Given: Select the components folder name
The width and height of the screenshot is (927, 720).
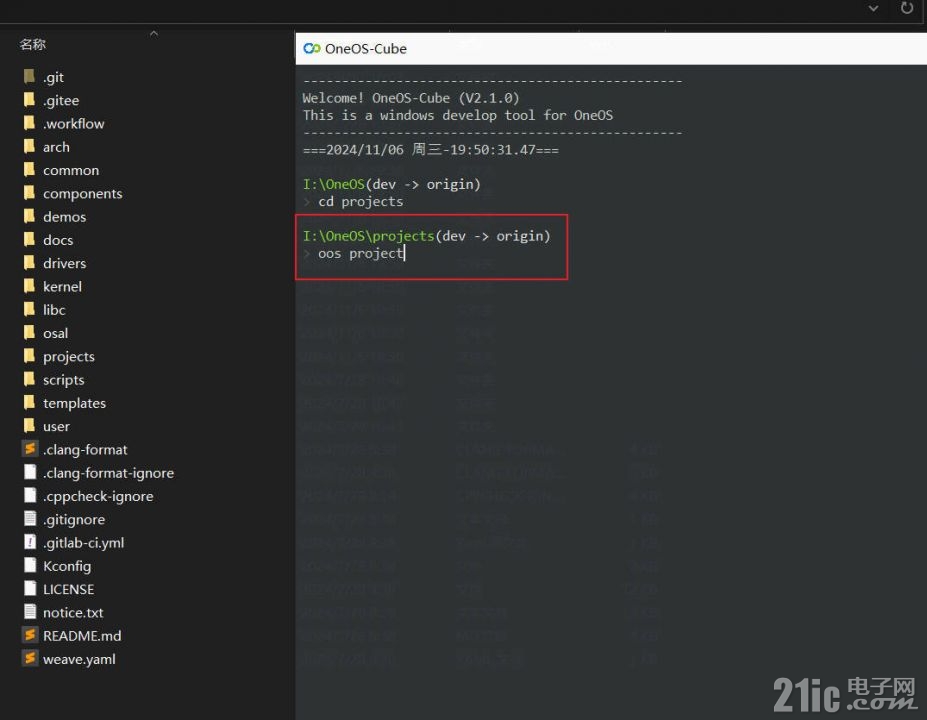Looking at the screenshot, I should 83,194.
